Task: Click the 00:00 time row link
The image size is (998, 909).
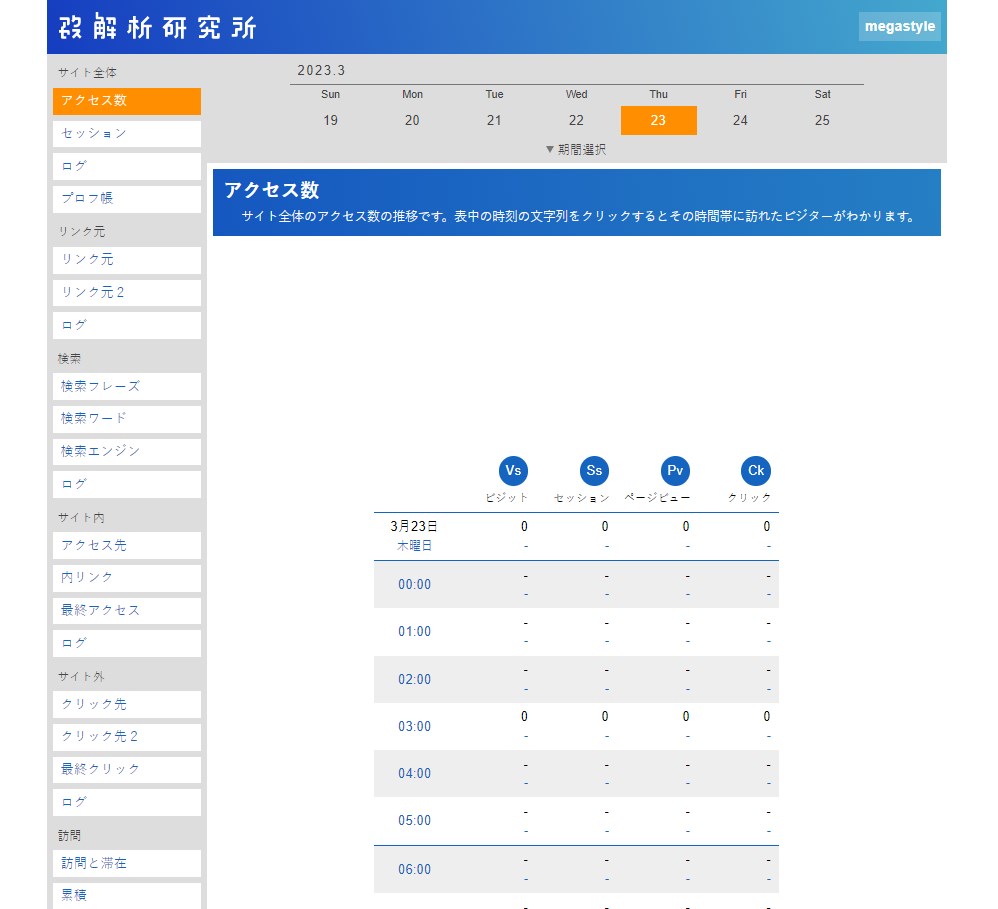Action: click(x=414, y=584)
